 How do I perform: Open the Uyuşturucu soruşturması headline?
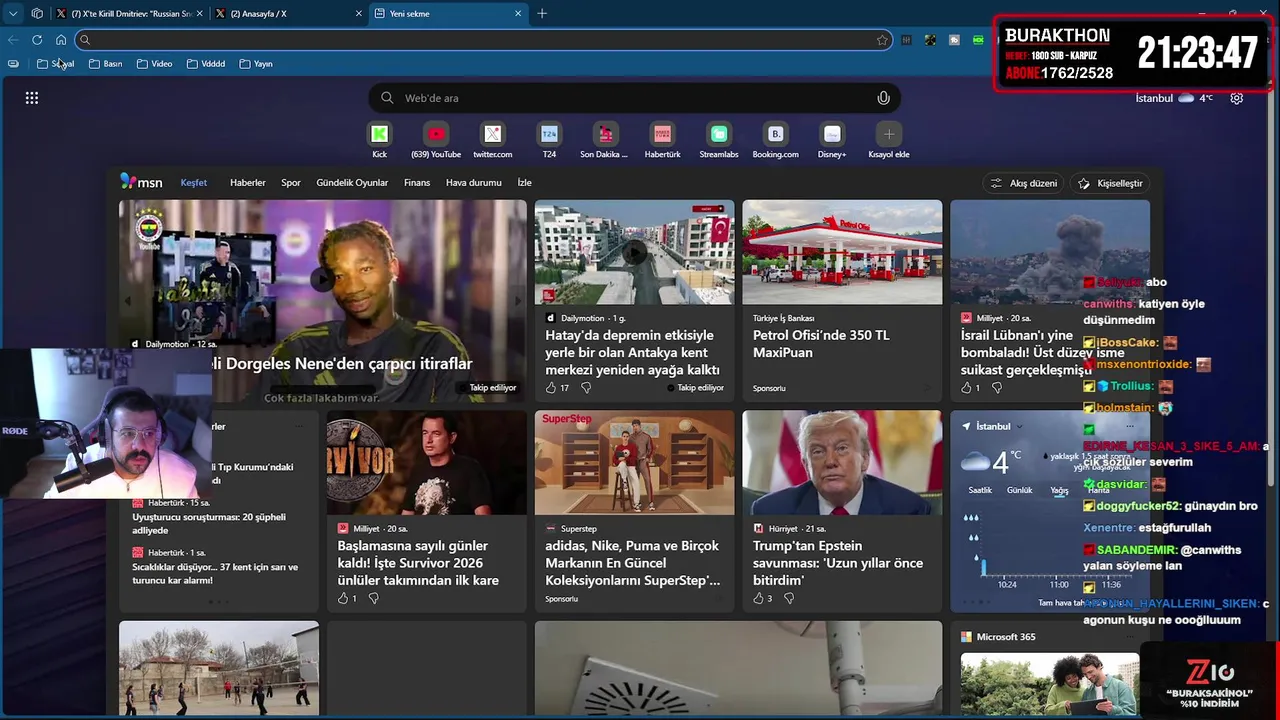pyautogui.click(x=209, y=523)
